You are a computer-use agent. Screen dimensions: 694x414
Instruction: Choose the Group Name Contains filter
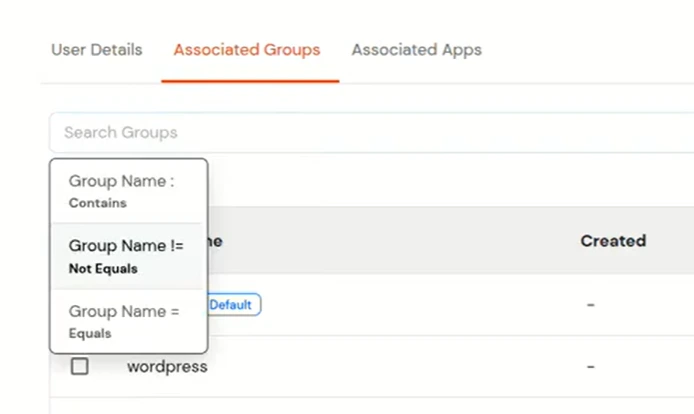[x=128, y=191]
